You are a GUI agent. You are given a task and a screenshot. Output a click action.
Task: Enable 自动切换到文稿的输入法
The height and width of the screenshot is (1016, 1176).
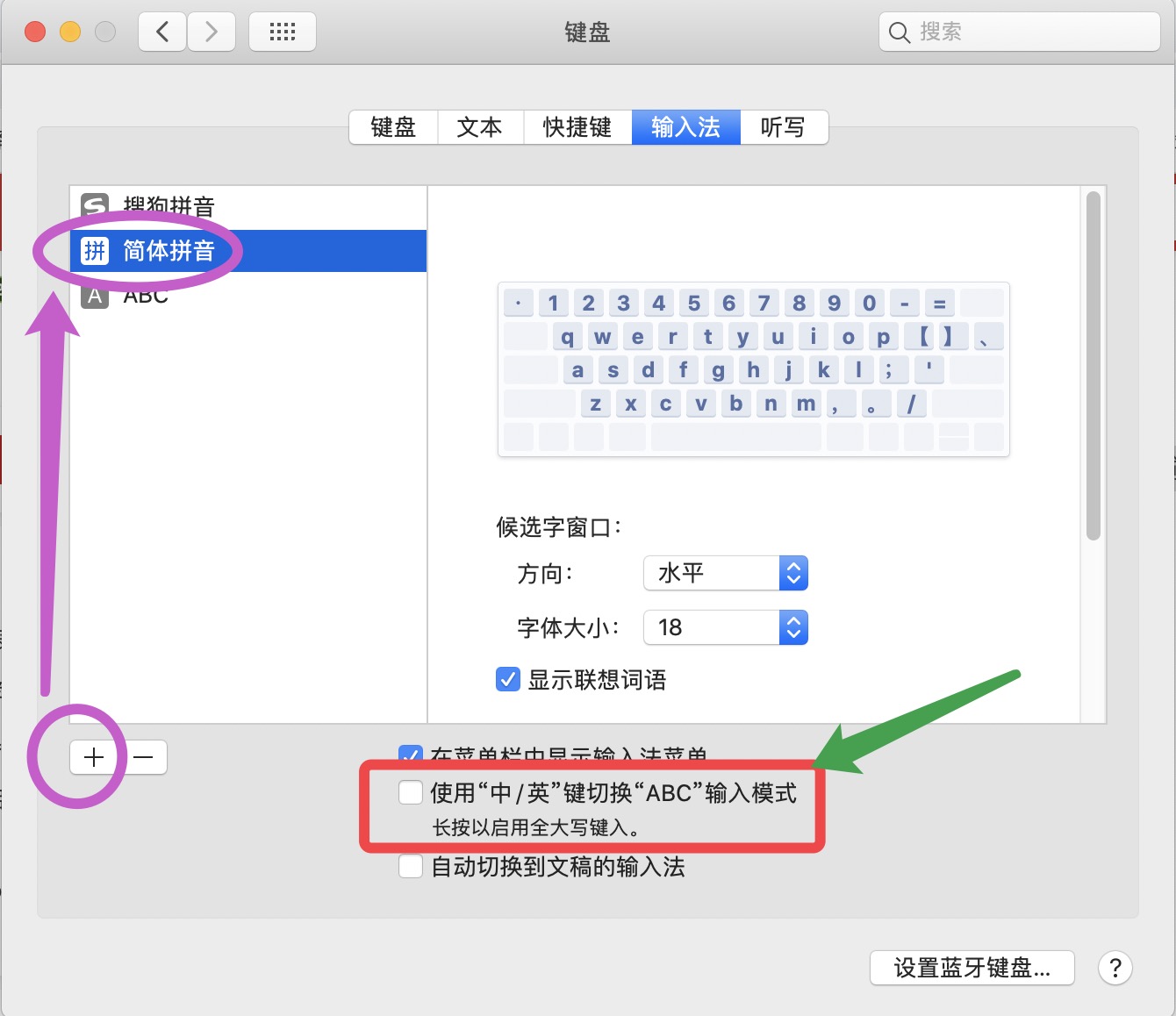point(410,867)
